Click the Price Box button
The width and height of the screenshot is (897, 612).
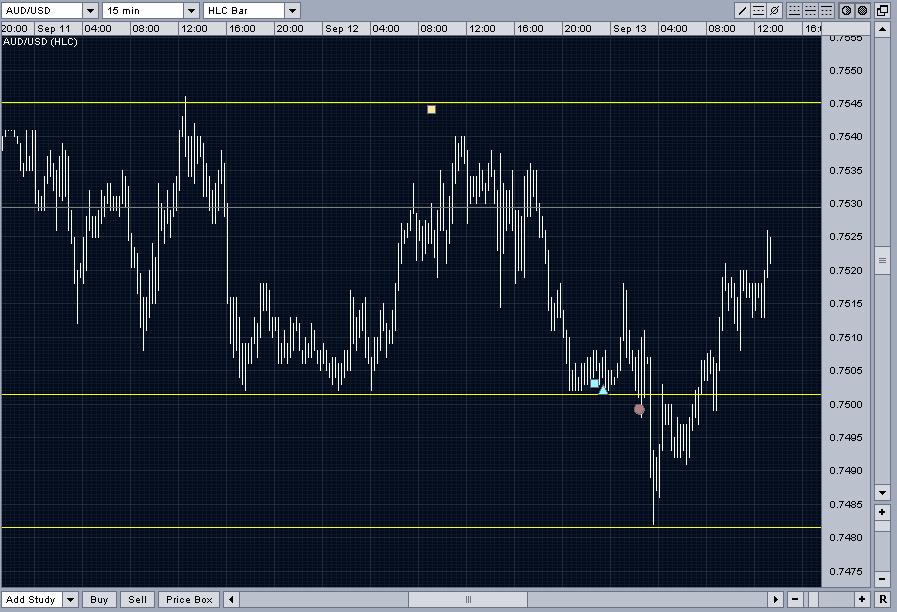pos(189,599)
